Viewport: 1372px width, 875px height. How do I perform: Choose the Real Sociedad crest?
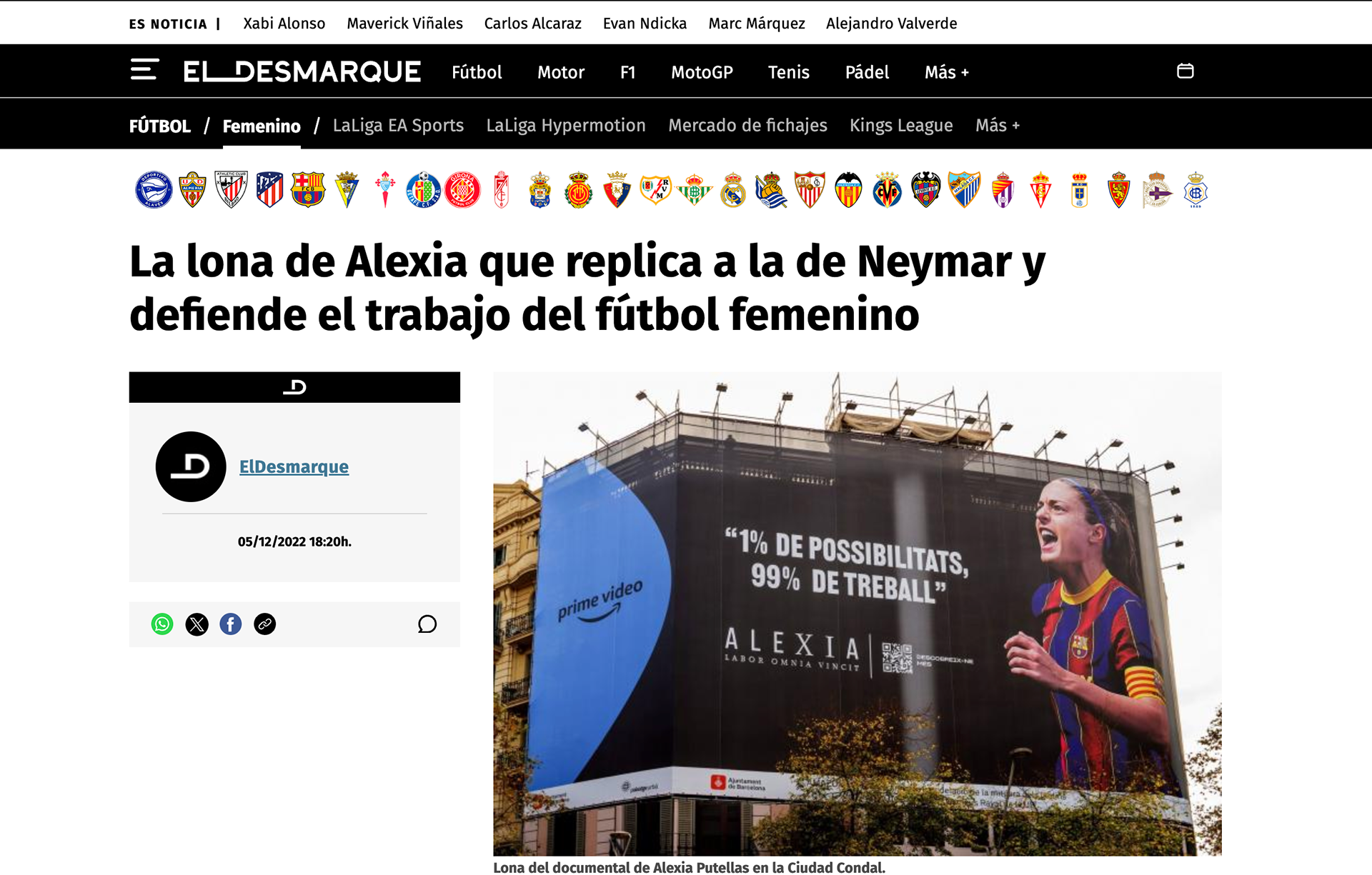771,190
